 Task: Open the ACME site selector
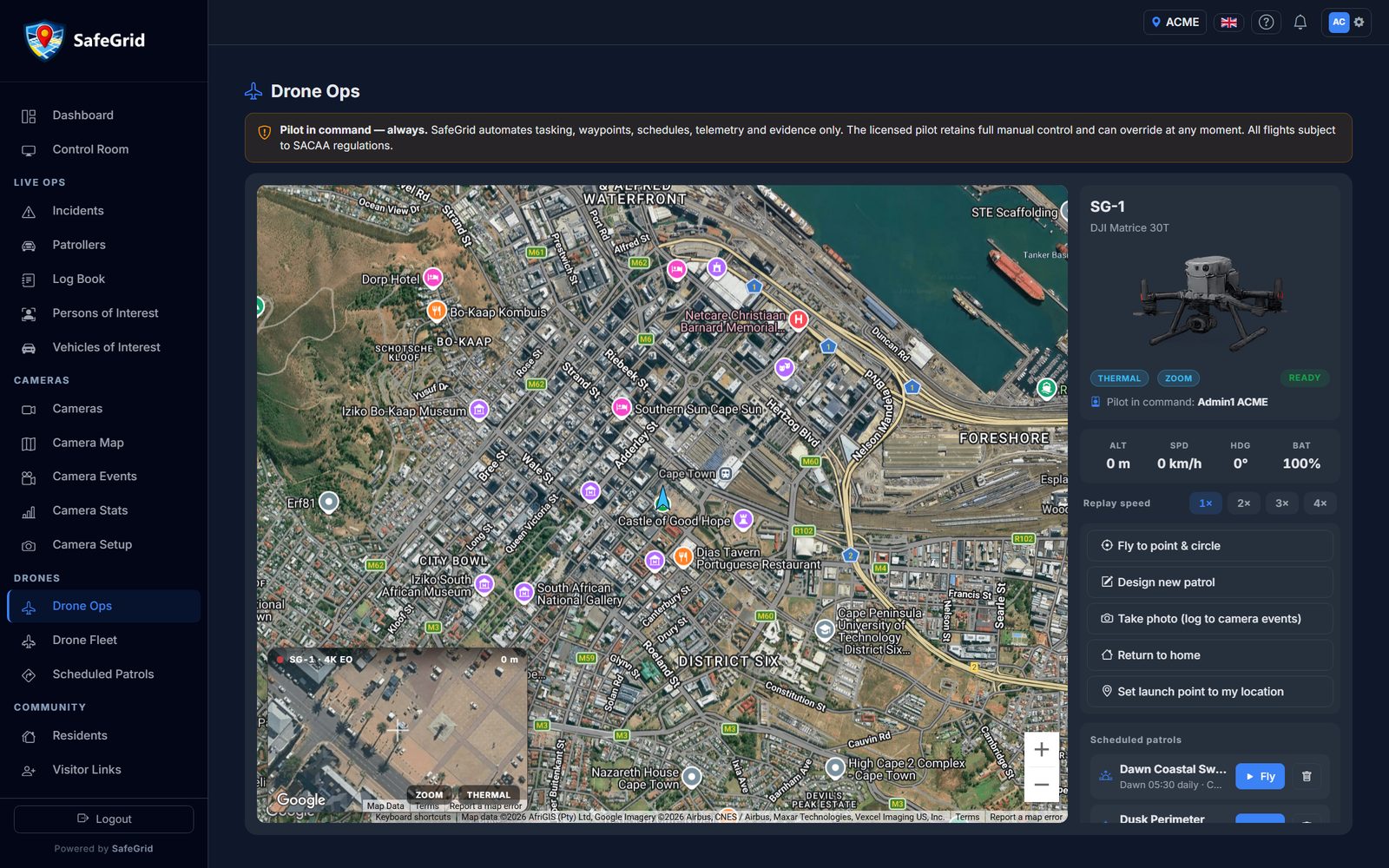(1175, 23)
